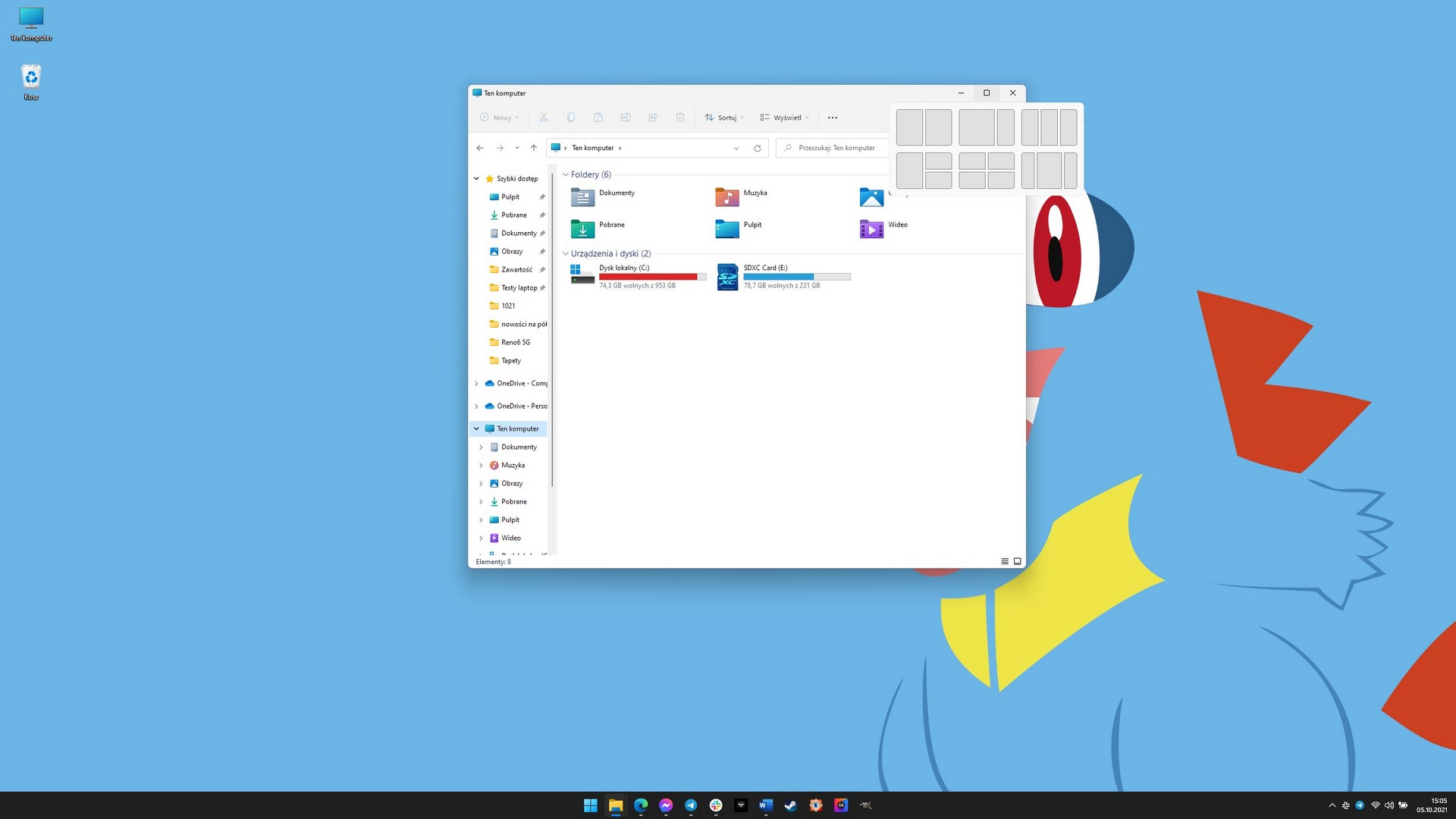Viewport: 1456px width, 819px height.
Task: Switch to large icons view in status bar
Action: point(1018,562)
